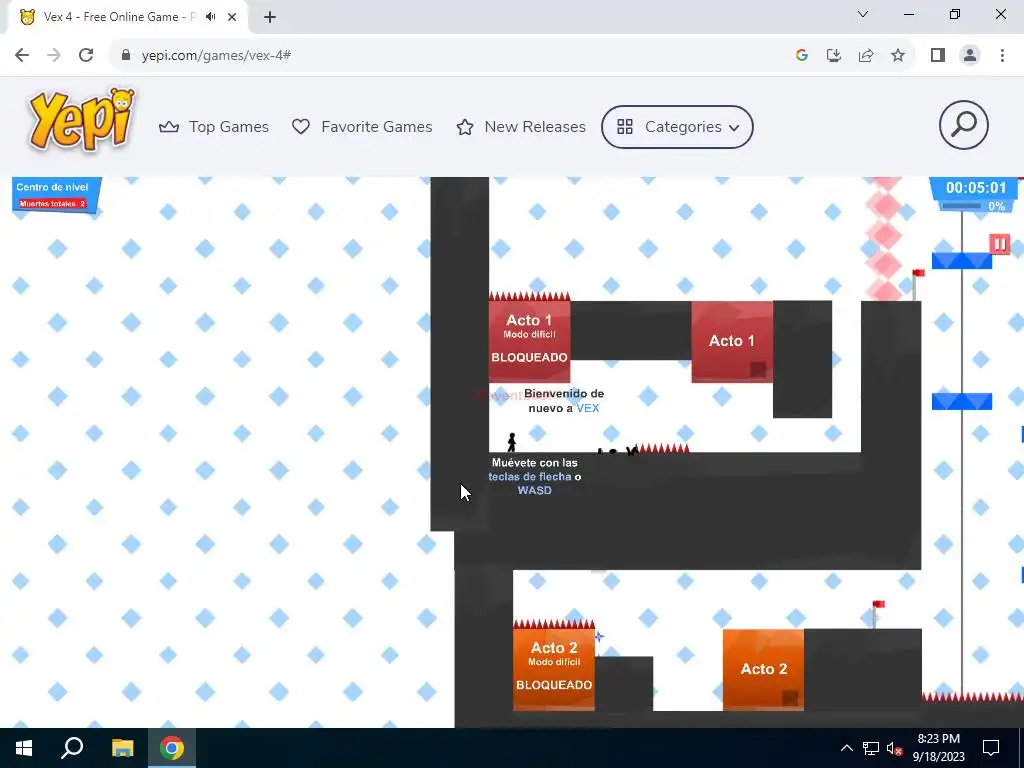Click the site search magnifier icon
The image size is (1024, 768).
(963, 125)
